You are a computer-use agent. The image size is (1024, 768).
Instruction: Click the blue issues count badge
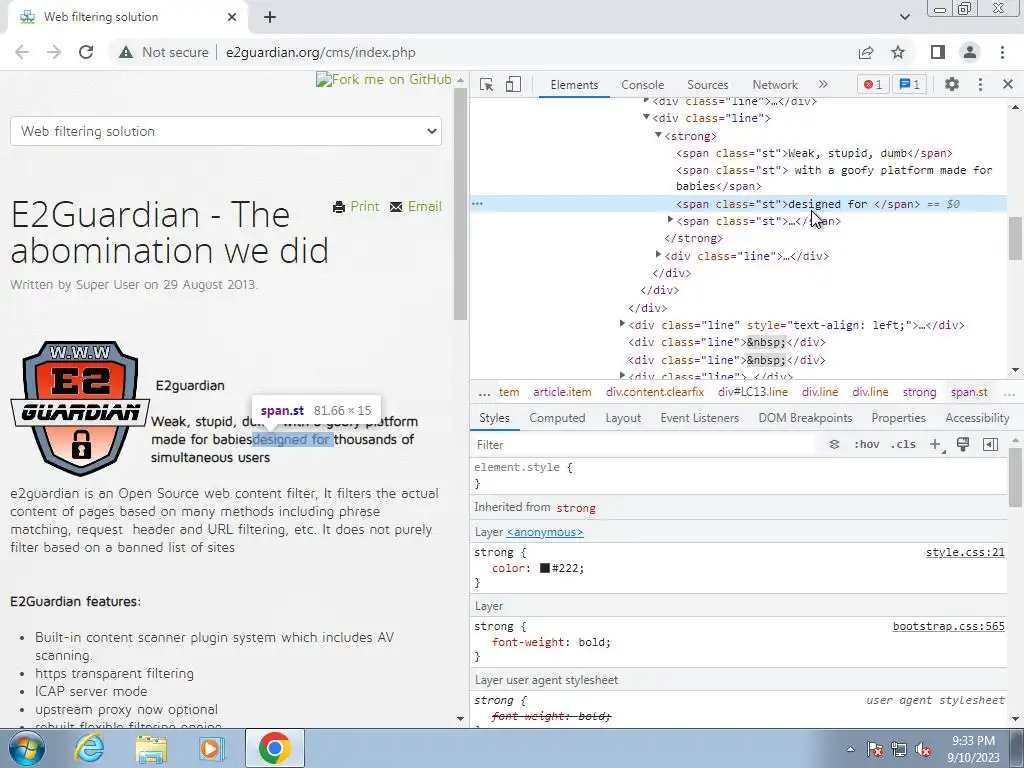[x=909, y=84]
